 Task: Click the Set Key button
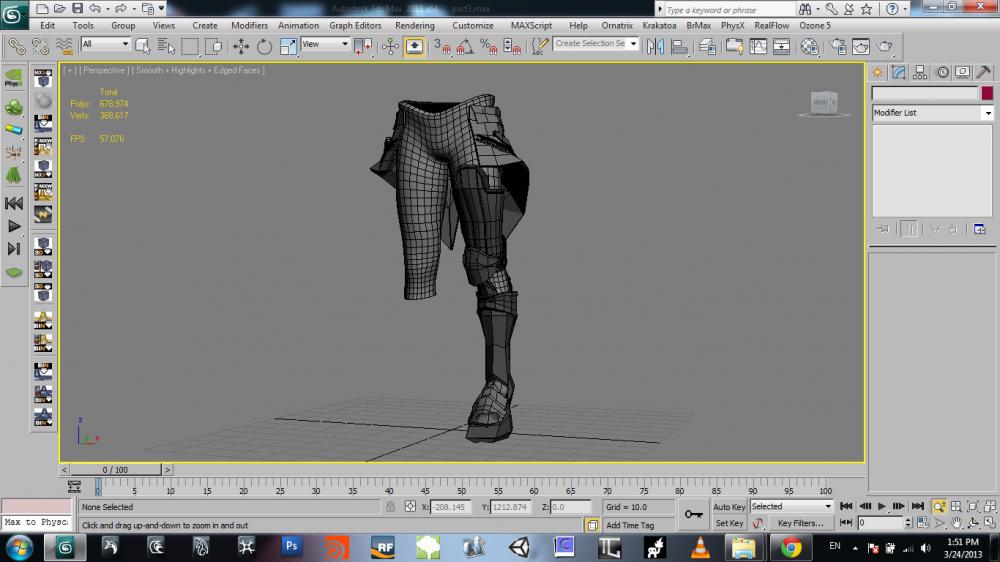tap(729, 523)
